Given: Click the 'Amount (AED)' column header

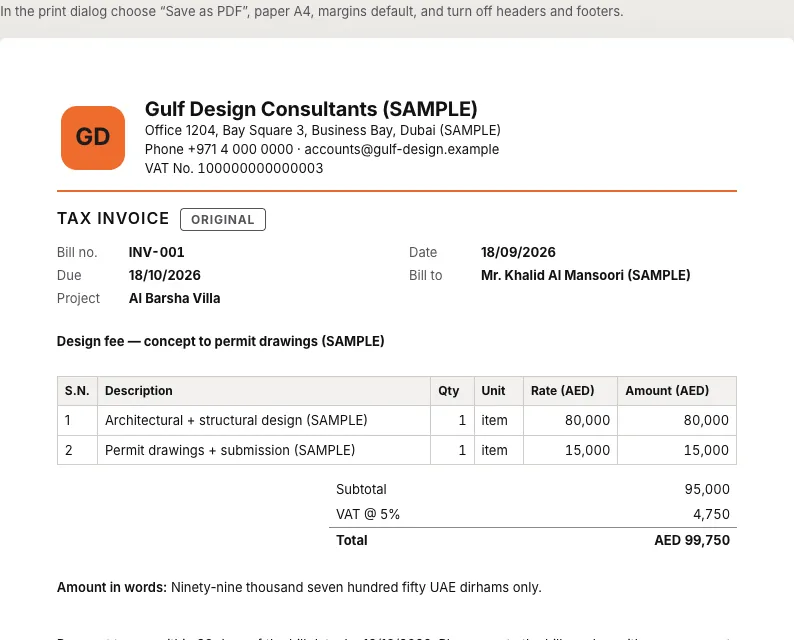Looking at the screenshot, I should pos(677,391).
